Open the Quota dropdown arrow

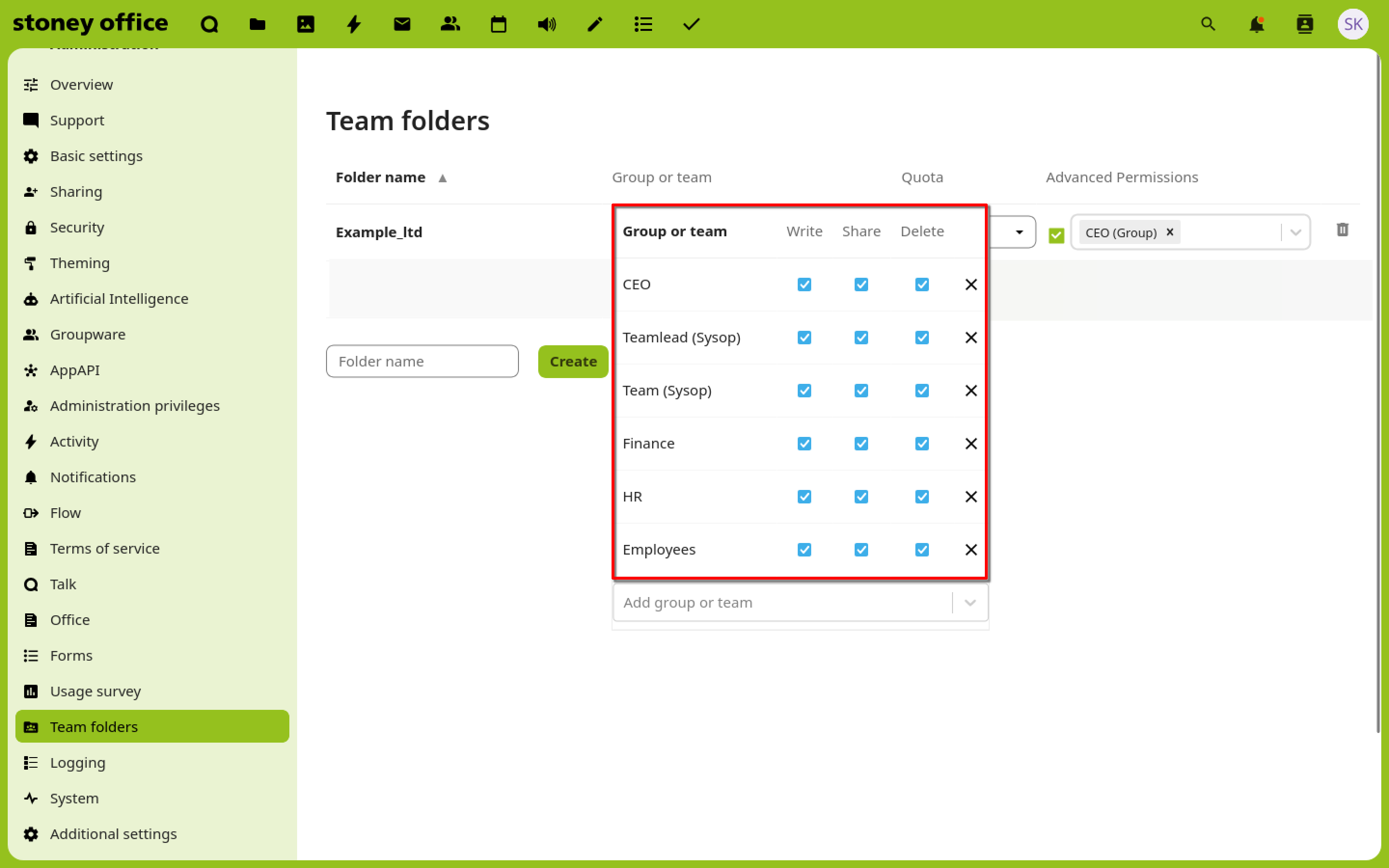pos(1019,232)
